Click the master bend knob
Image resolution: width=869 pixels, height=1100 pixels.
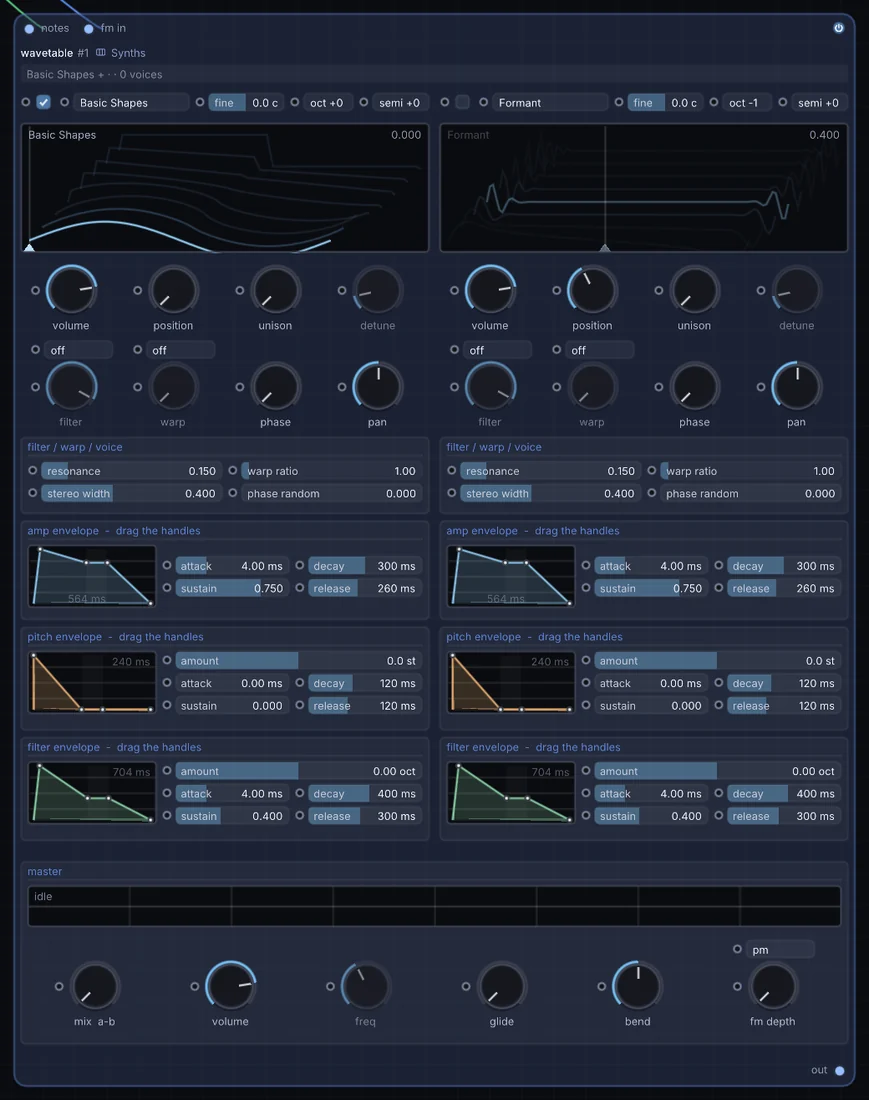click(637, 986)
